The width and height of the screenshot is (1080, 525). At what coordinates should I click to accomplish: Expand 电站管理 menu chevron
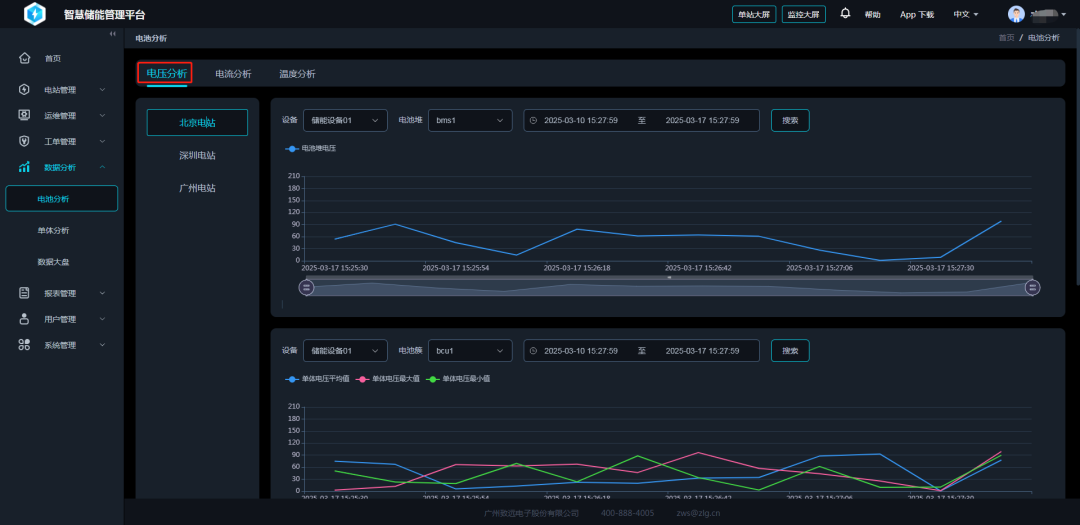click(x=102, y=90)
